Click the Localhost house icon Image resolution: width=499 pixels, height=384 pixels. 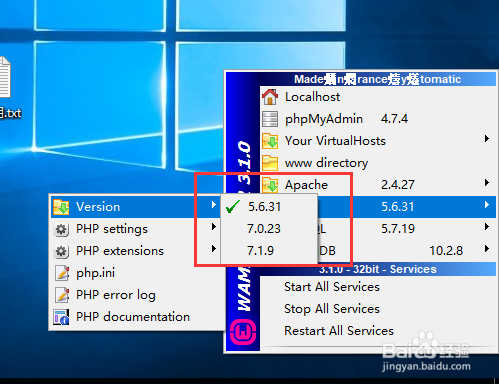coord(270,97)
